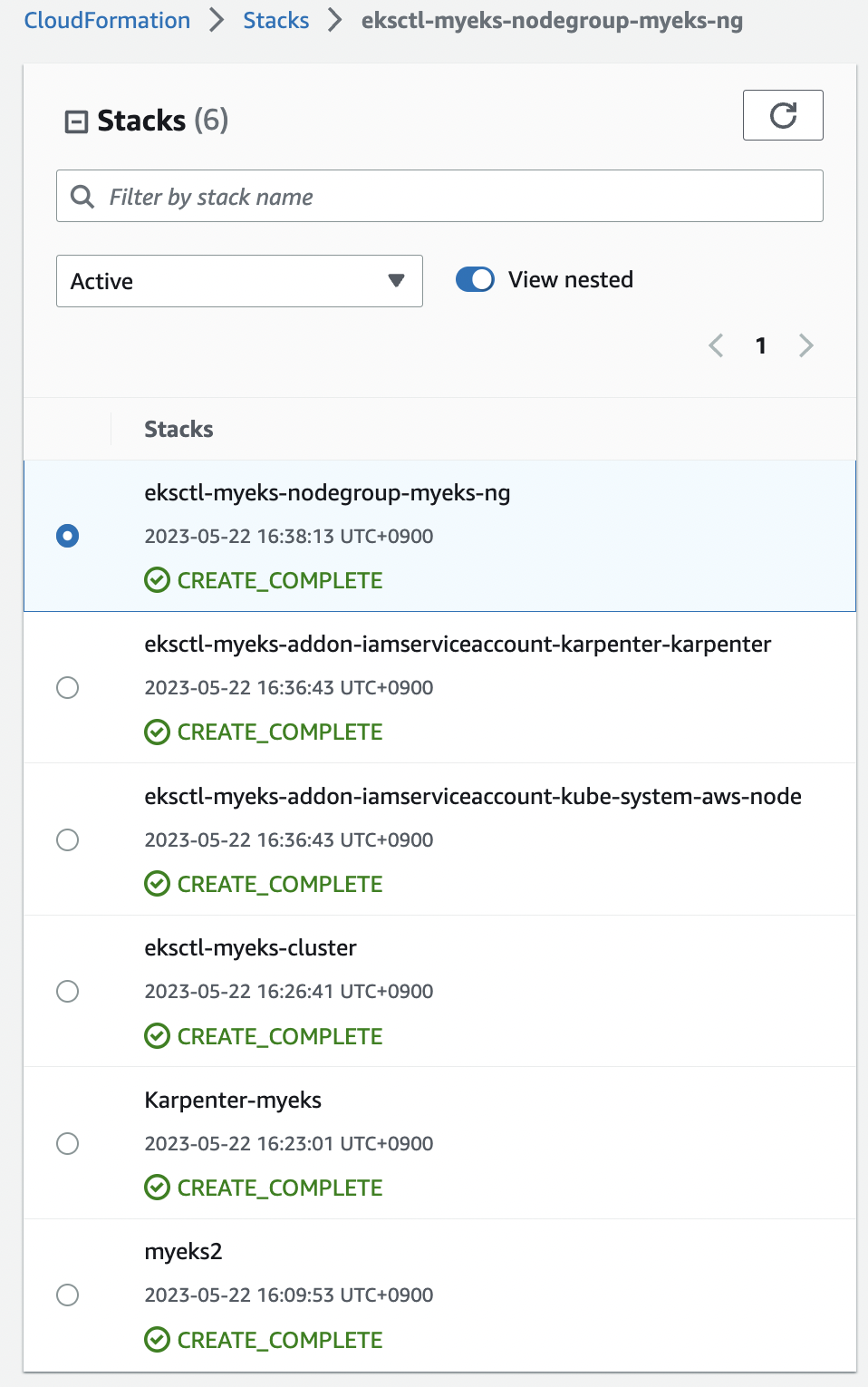
Task: Open stack eksctl-myeks-addon-iamserviceaccount-karpenter-karpenter
Action: click(458, 645)
